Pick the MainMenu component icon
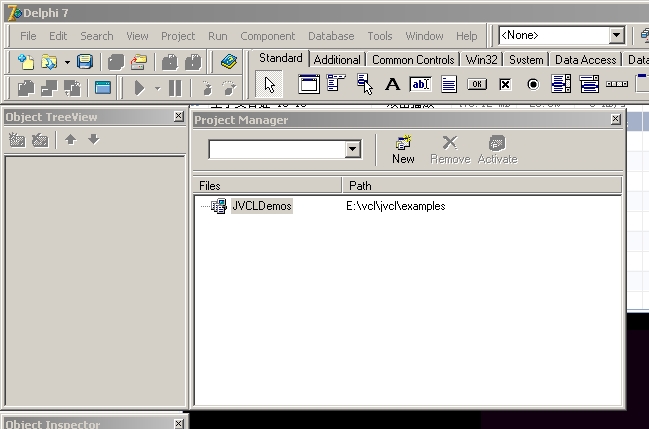Viewport: 649px width, 429px height. point(338,85)
